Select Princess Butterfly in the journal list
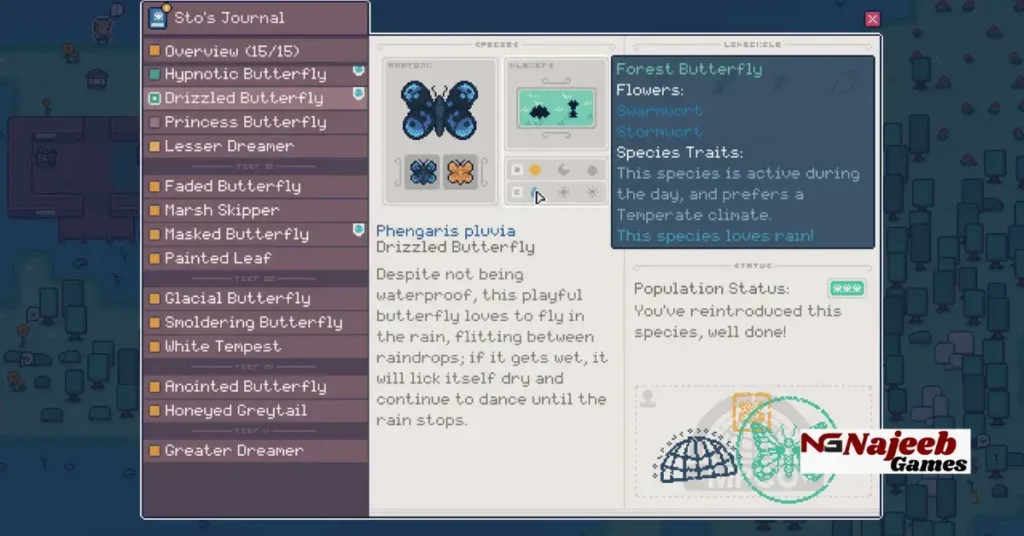1024x536 pixels. click(x=245, y=122)
